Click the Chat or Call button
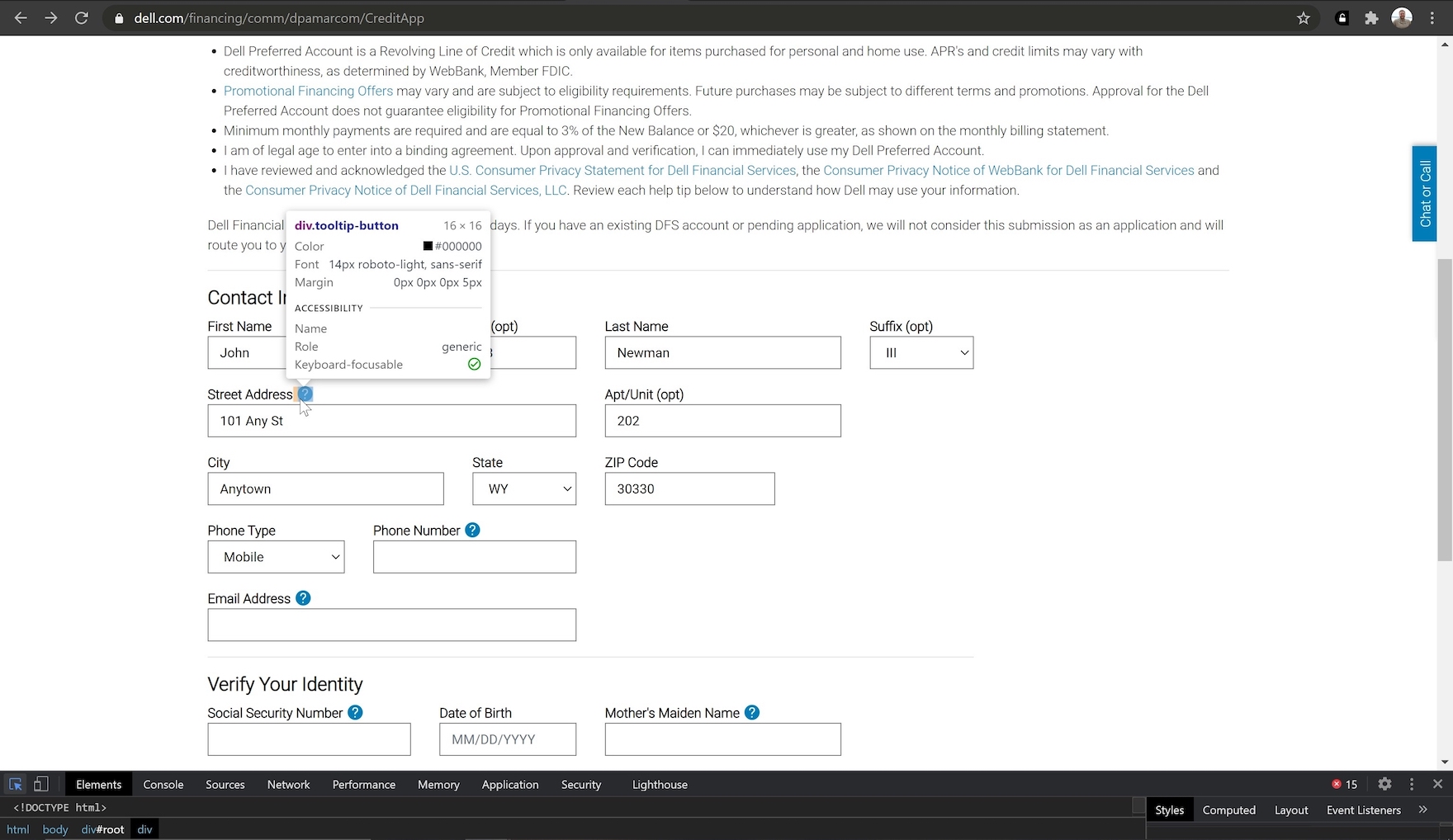The image size is (1453, 840). click(1424, 194)
